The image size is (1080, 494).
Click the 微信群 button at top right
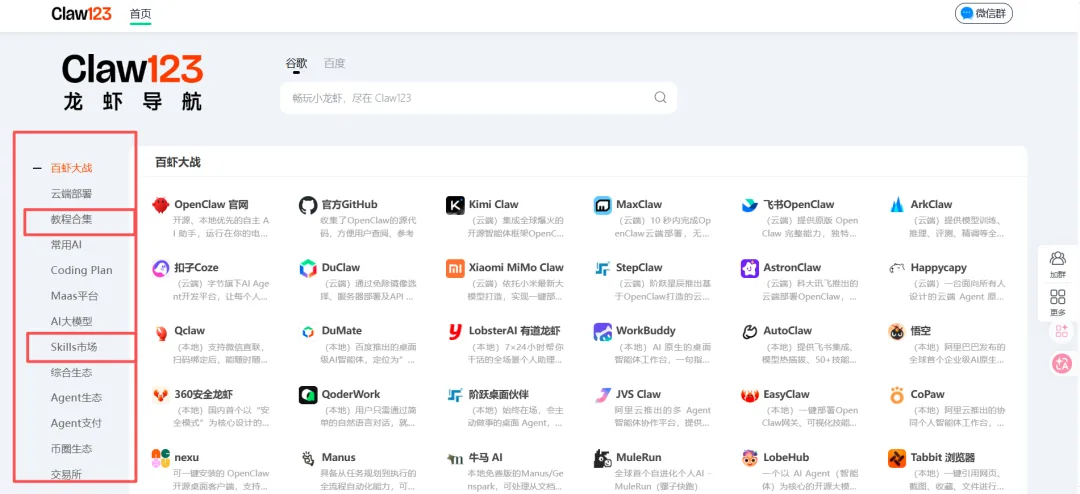click(x=984, y=14)
